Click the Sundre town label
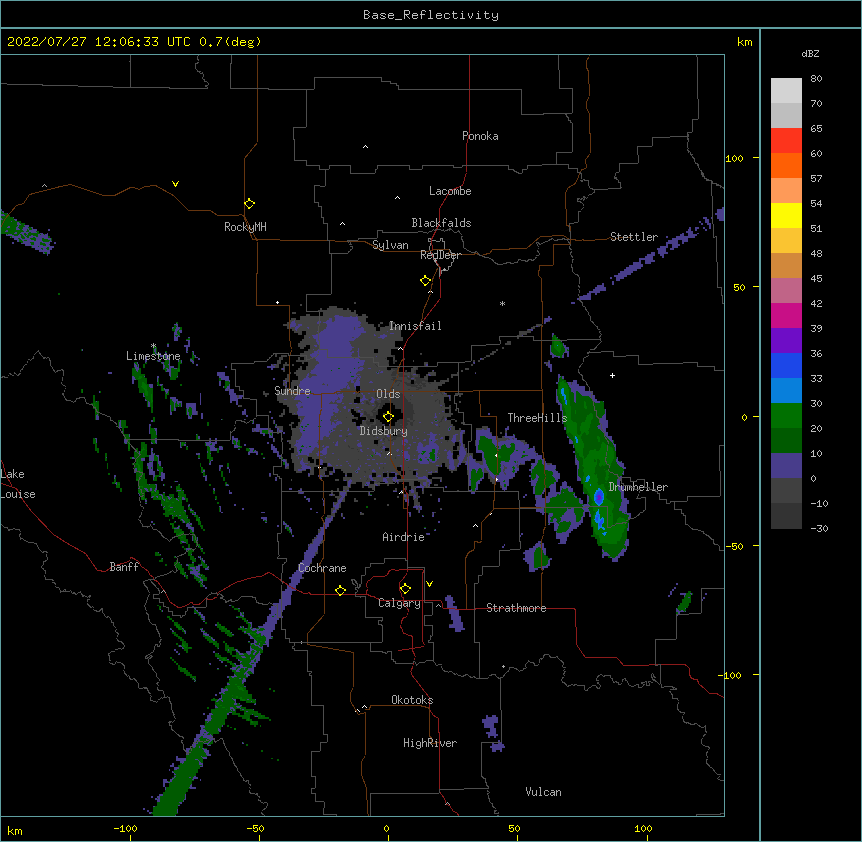Image resolution: width=862 pixels, height=842 pixels. 292,391
